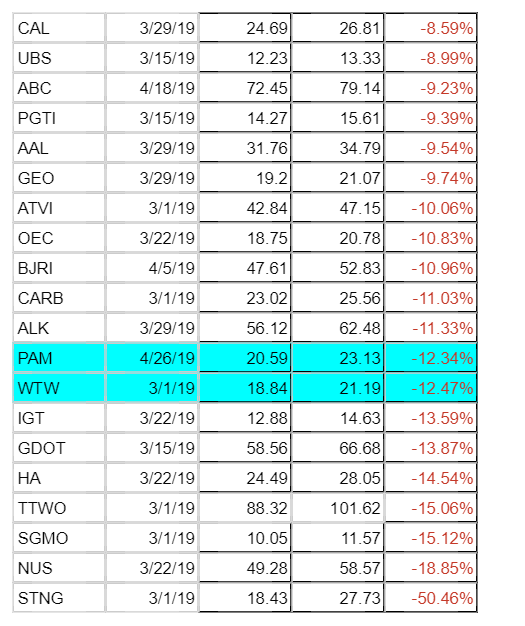Viewport: 525px width, 626px height.
Task: Select the GDOT ticker cell
Action: point(59,448)
